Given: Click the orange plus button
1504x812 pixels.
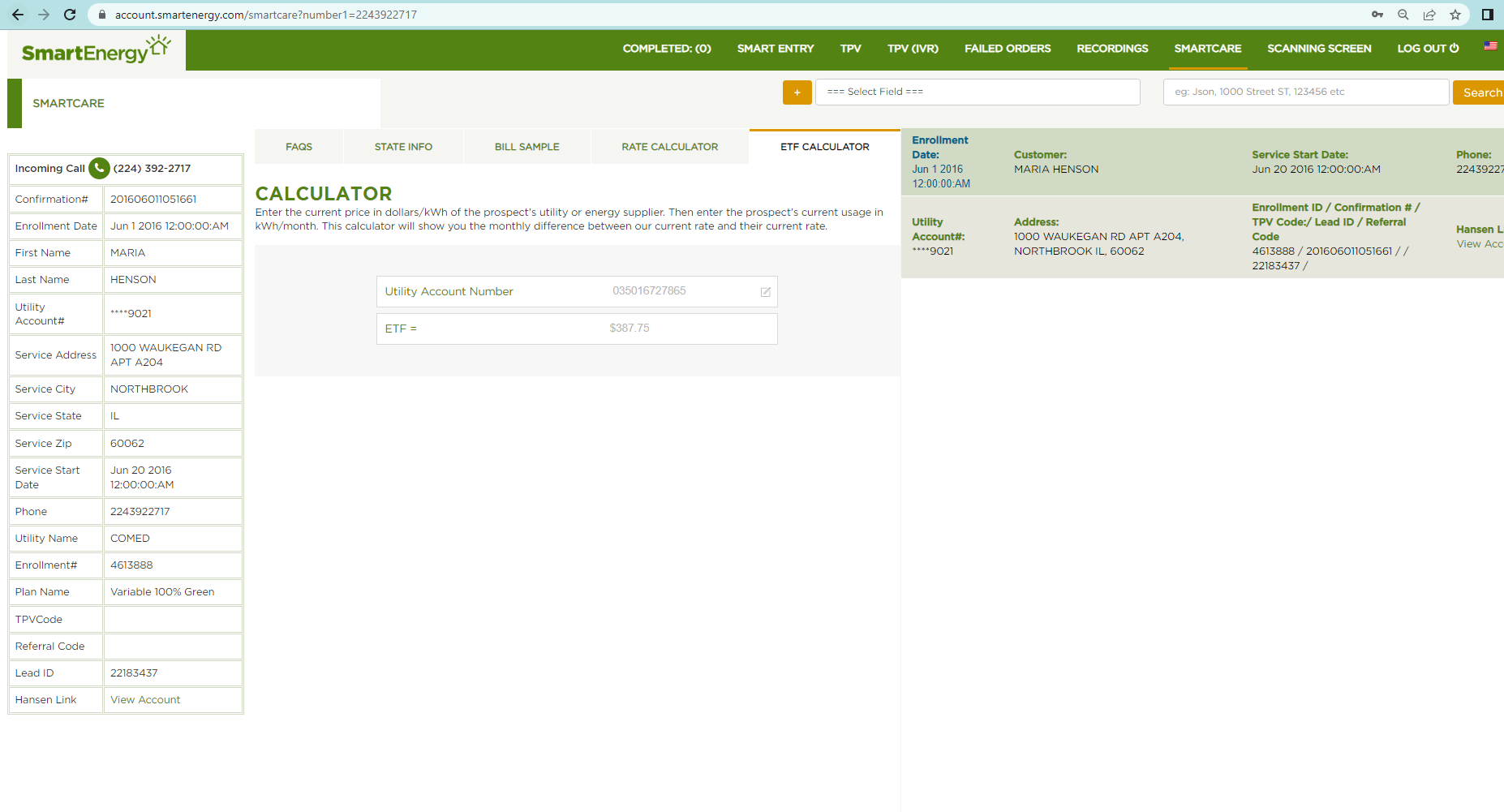Looking at the screenshot, I should point(797,92).
